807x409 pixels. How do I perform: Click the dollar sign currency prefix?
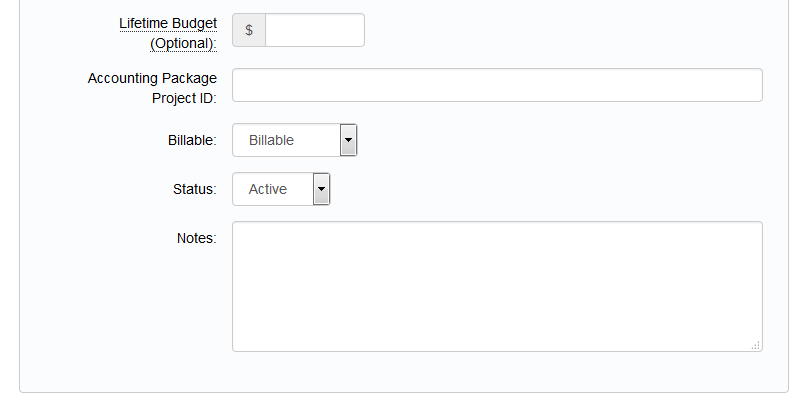tap(249, 30)
